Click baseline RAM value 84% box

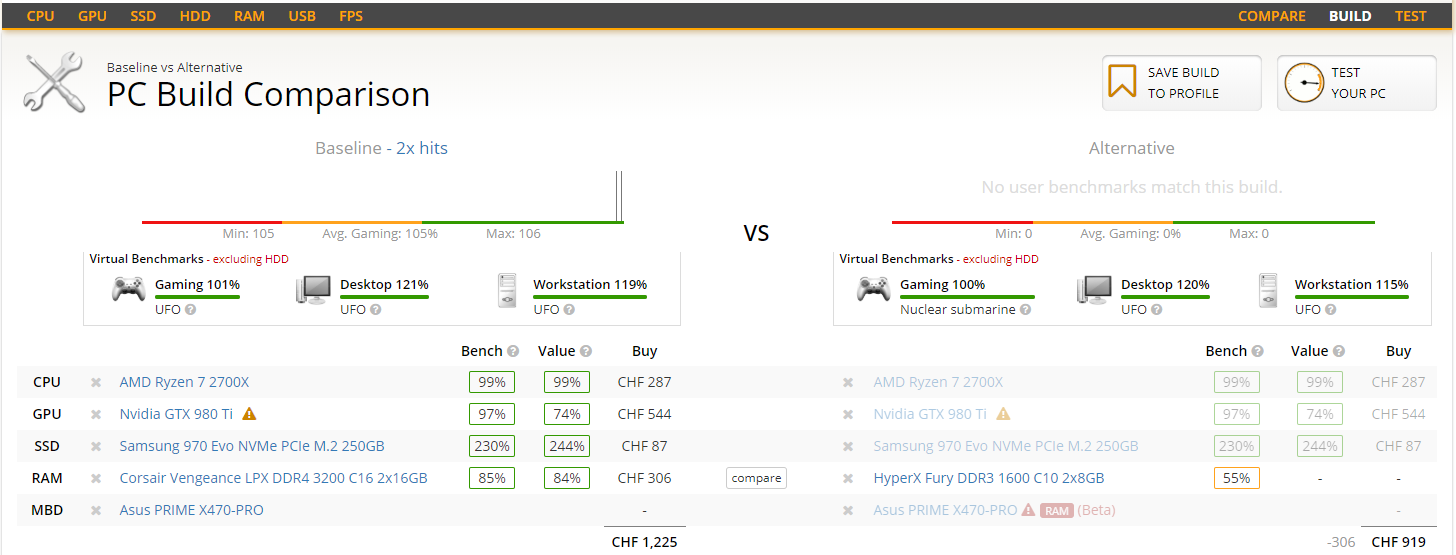(x=567, y=478)
